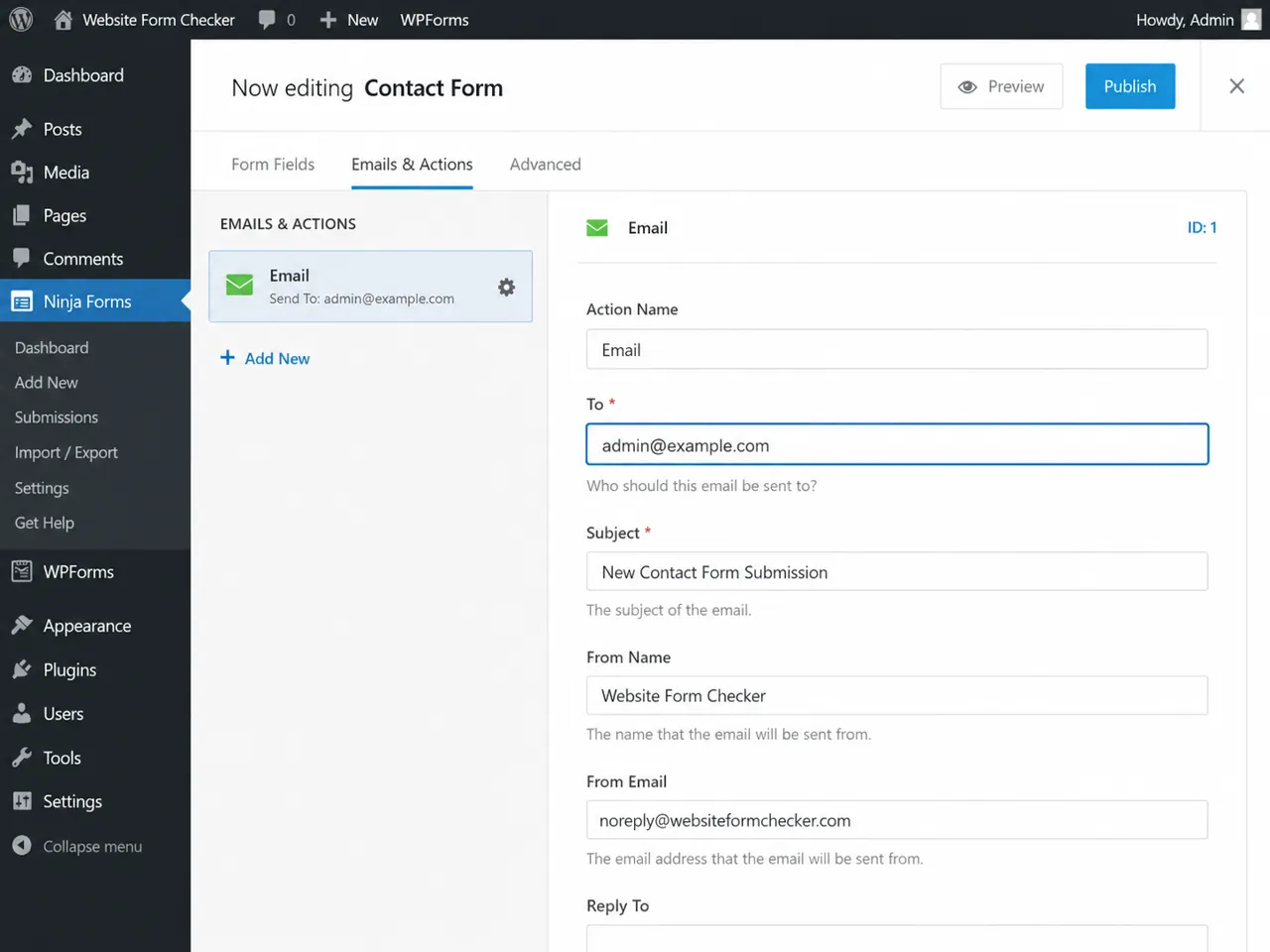Open Ninja Forms Dashboard submenu link
The width and height of the screenshot is (1270, 952).
click(52, 347)
